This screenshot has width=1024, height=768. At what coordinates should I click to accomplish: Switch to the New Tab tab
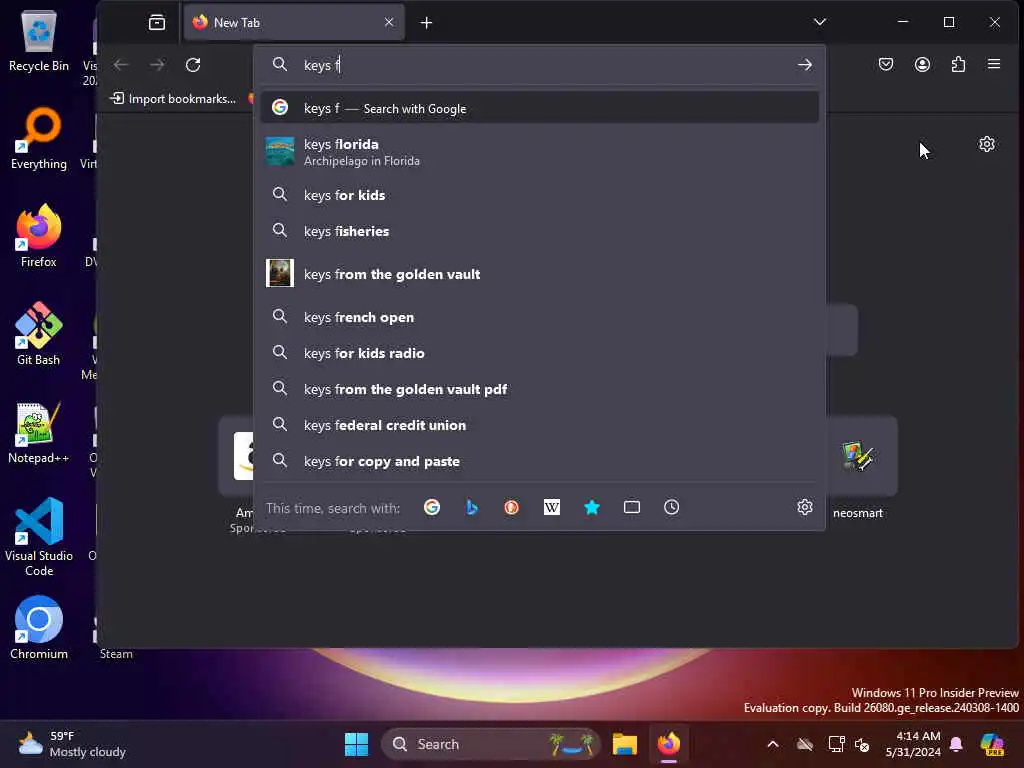click(x=293, y=22)
